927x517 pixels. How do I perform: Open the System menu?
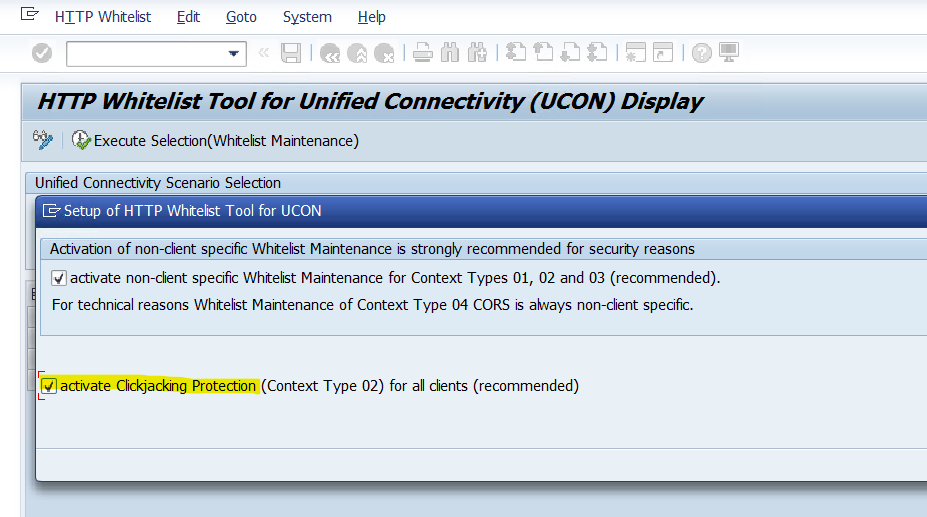307,17
